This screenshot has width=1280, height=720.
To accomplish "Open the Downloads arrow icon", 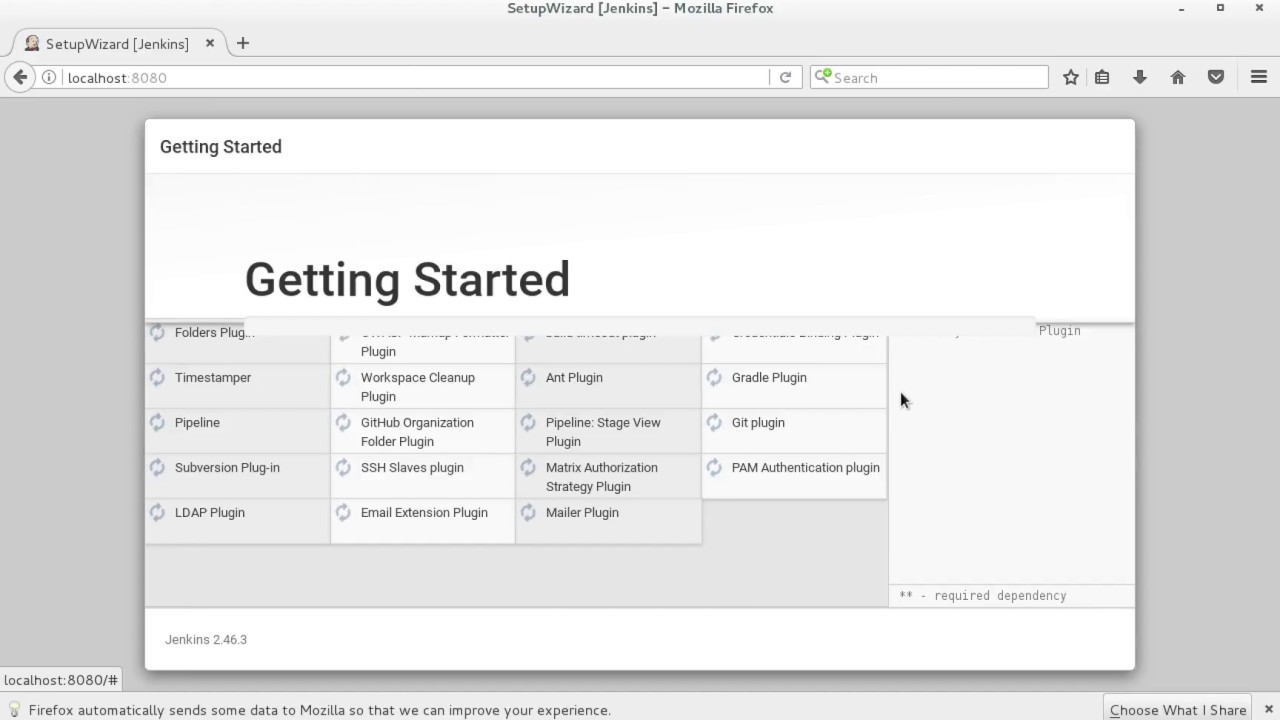I will [x=1140, y=77].
